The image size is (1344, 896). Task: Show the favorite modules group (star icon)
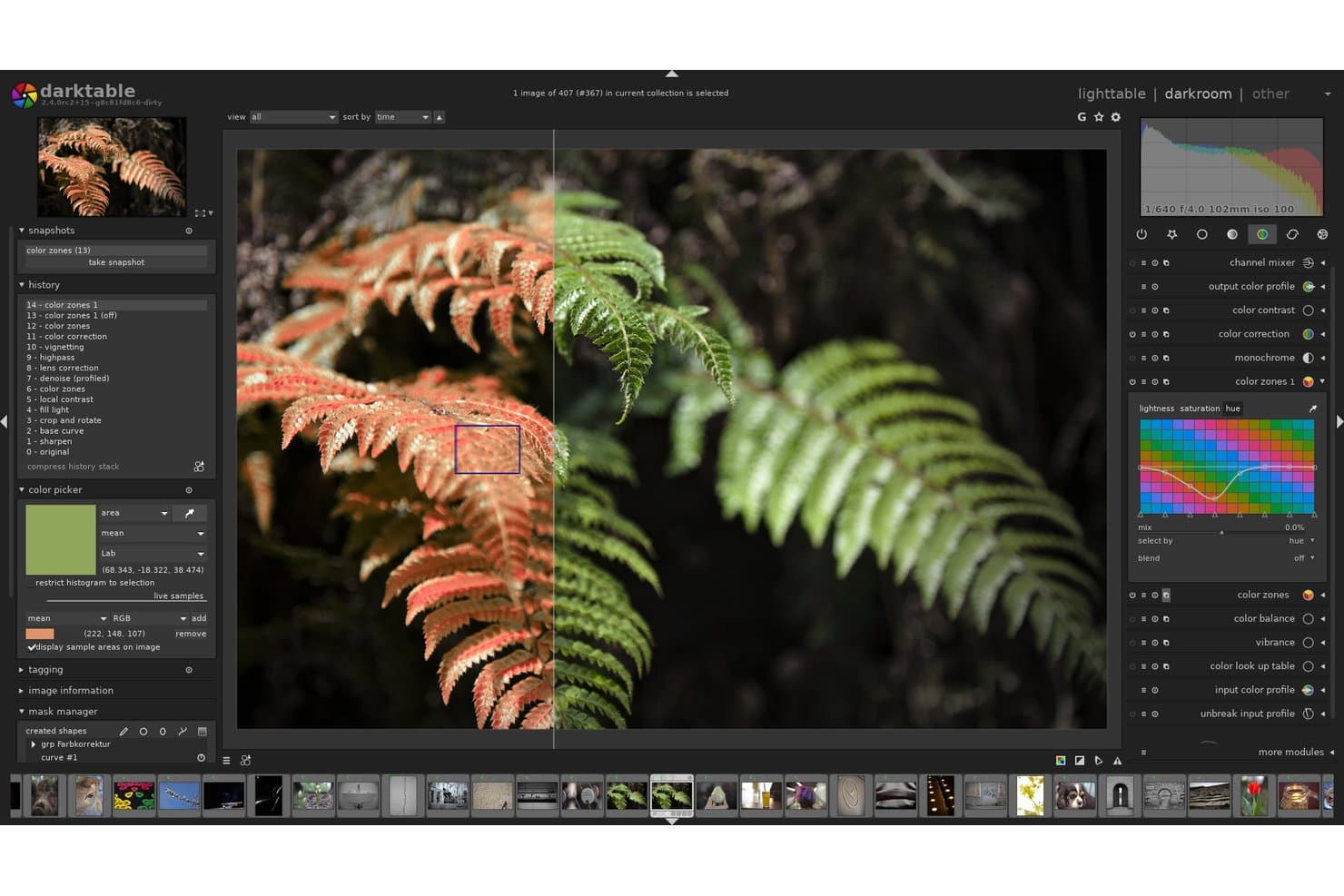(1171, 234)
